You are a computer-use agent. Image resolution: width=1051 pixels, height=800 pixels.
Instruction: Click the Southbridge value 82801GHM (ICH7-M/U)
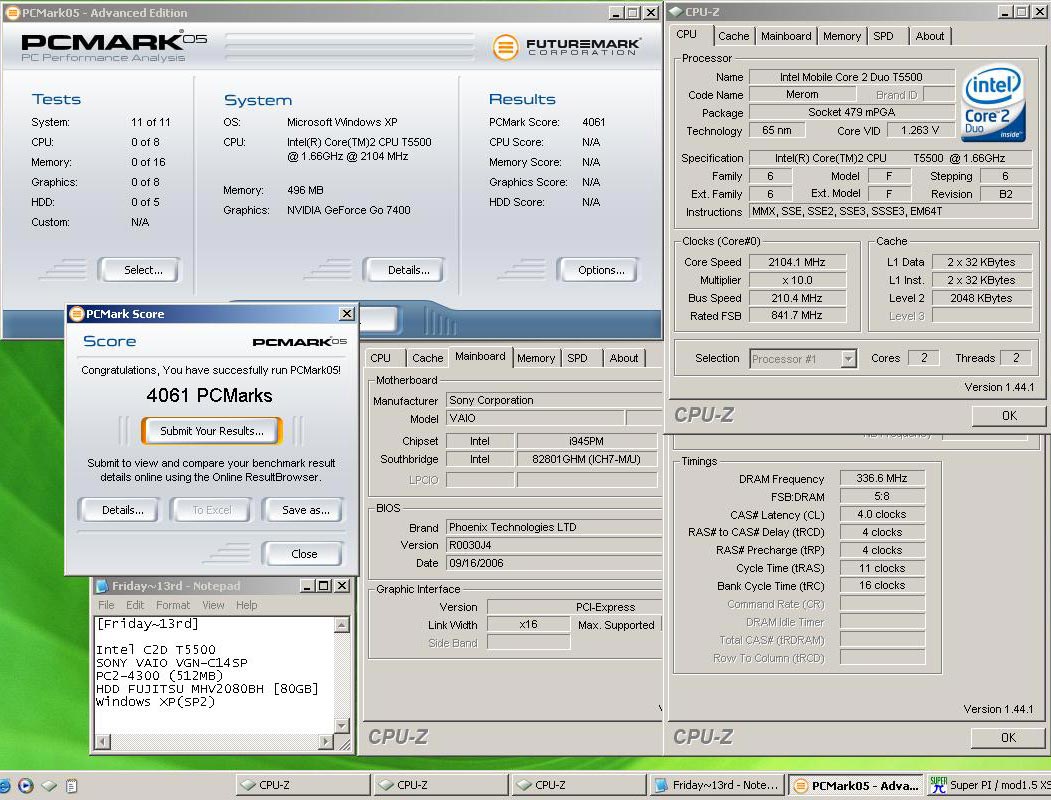[x=586, y=459]
